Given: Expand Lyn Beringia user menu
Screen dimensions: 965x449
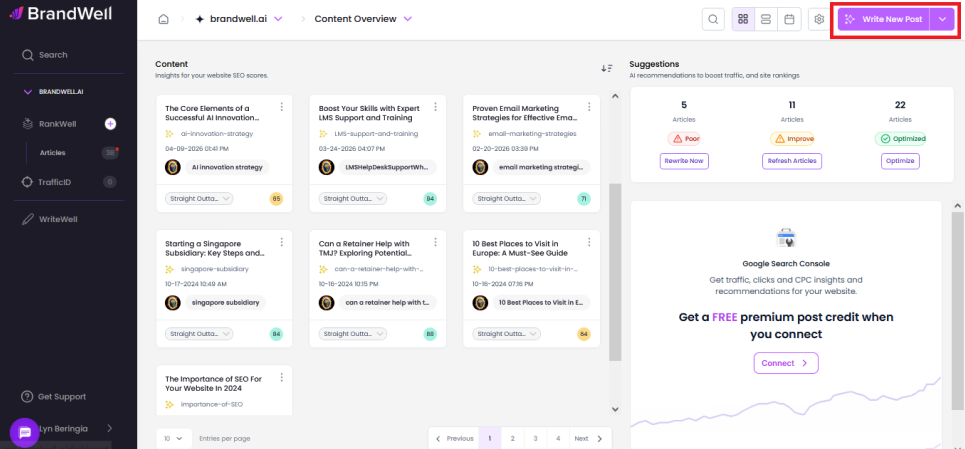Looking at the screenshot, I should coord(110,428).
